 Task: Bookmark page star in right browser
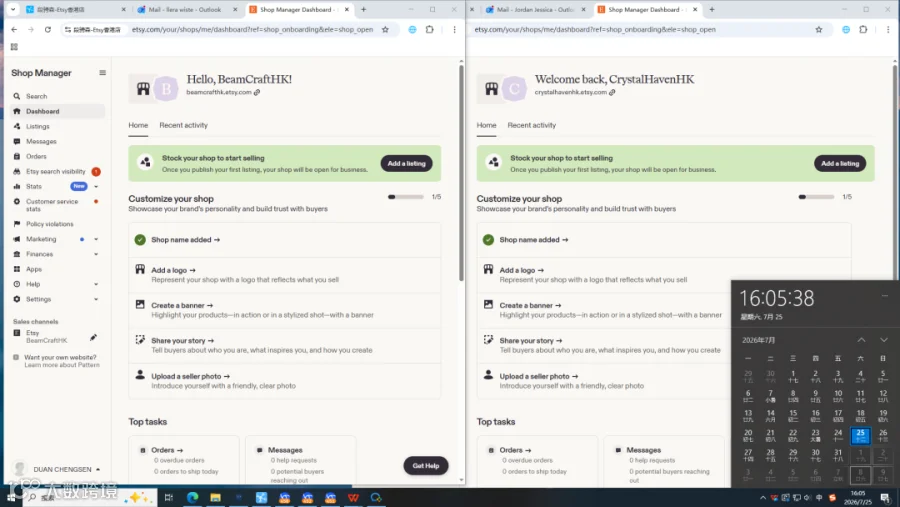click(x=818, y=29)
